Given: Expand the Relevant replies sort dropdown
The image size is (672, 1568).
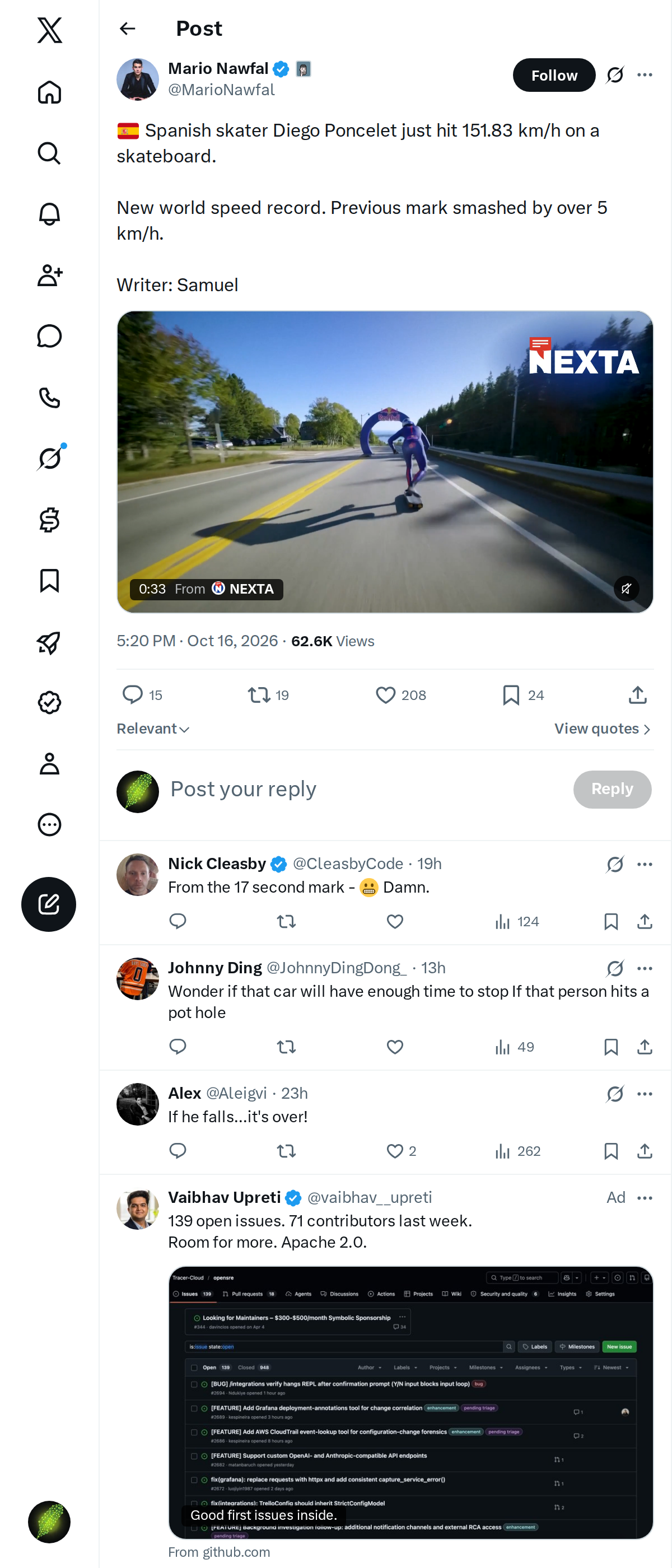Looking at the screenshot, I should pyautogui.click(x=153, y=729).
